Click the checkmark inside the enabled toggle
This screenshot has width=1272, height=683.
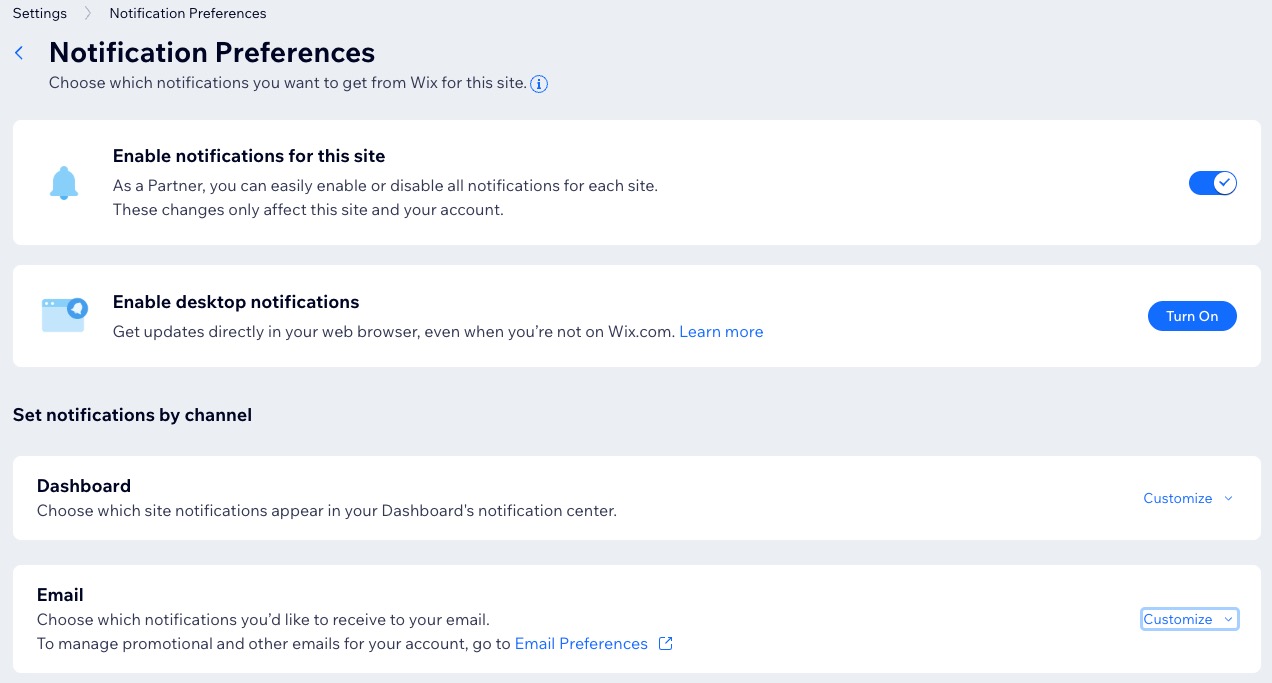pyautogui.click(x=1224, y=183)
